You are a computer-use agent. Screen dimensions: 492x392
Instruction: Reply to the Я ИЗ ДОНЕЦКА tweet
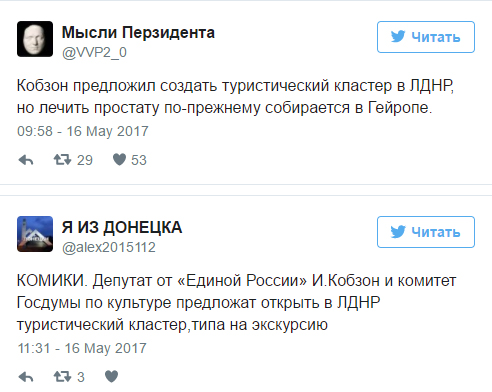(26, 377)
